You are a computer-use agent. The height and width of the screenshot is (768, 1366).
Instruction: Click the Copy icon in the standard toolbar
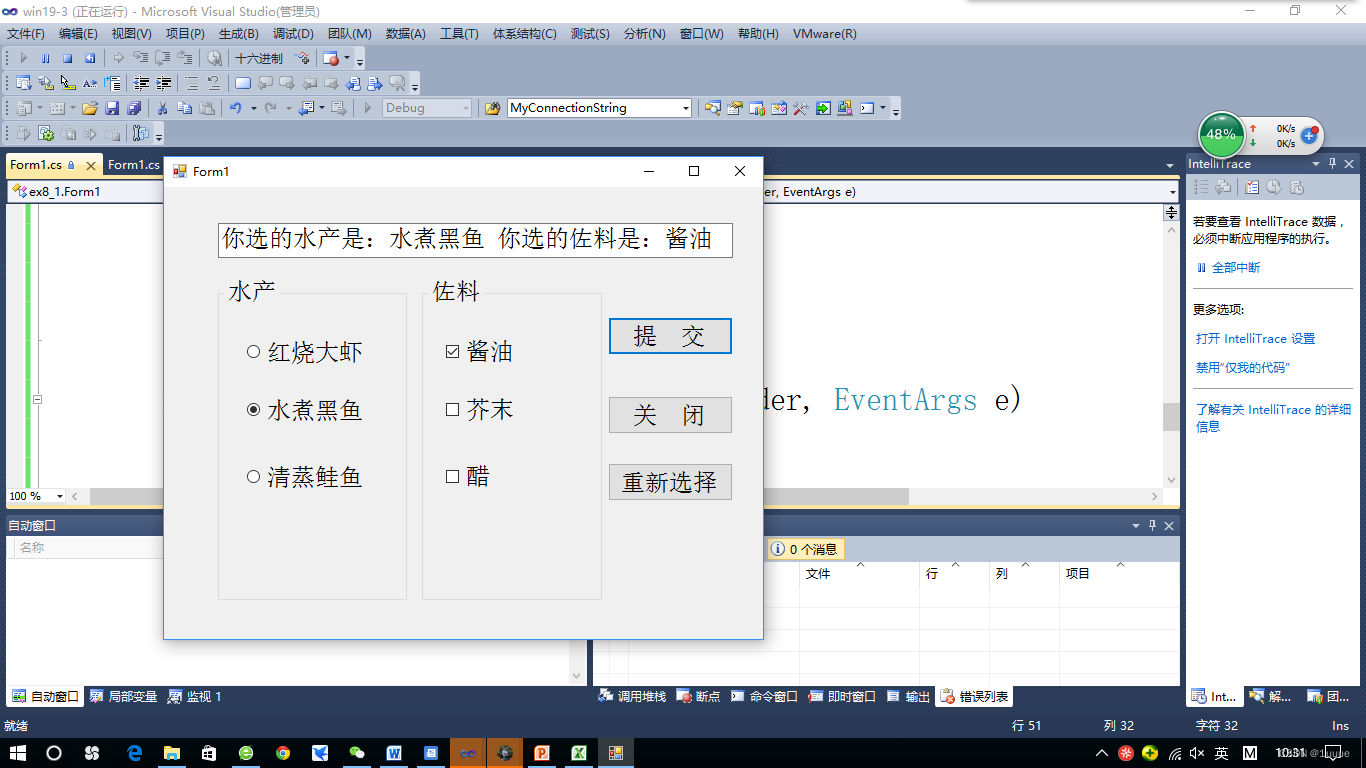click(x=184, y=108)
